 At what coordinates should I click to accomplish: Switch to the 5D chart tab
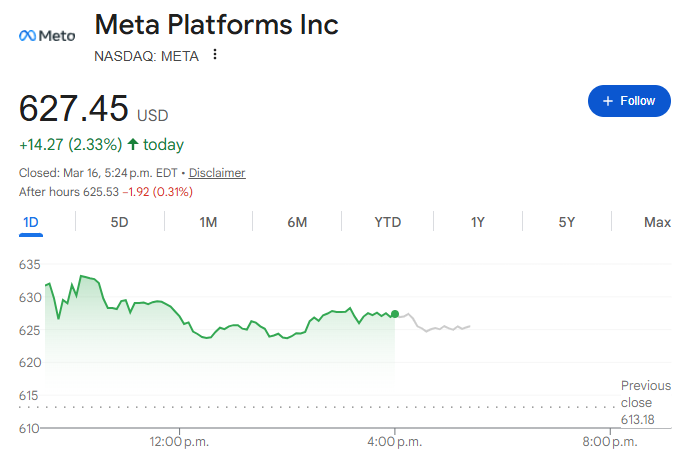119,222
